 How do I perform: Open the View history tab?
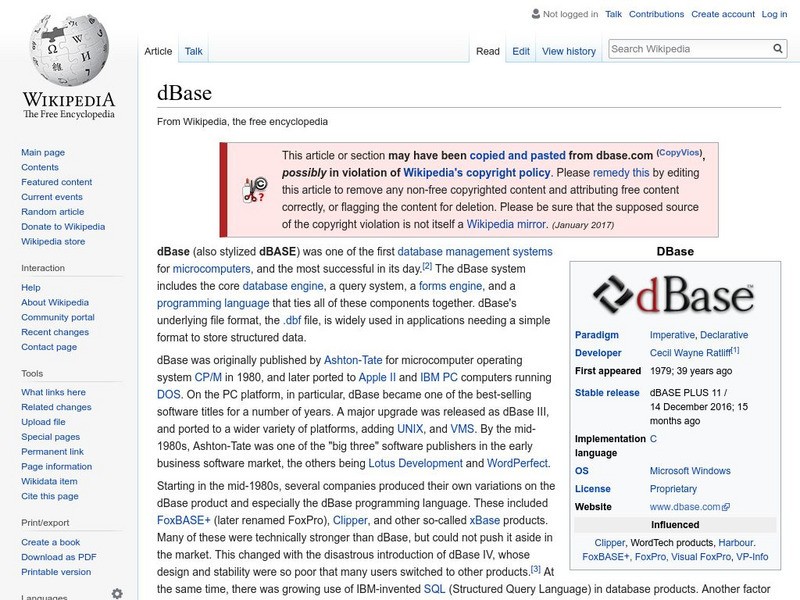click(x=568, y=50)
